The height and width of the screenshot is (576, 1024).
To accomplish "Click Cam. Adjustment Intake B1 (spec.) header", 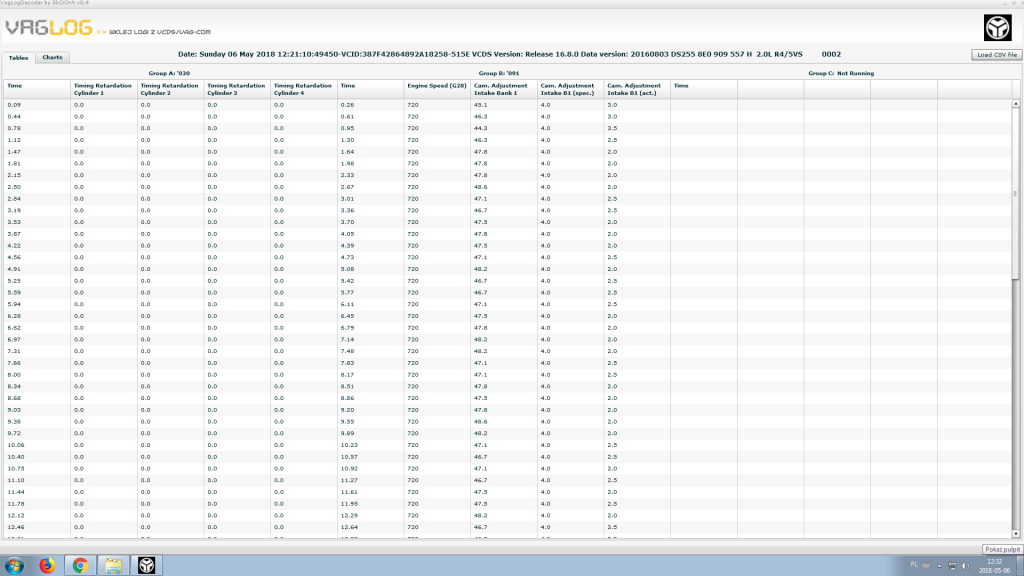I will [x=570, y=89].
